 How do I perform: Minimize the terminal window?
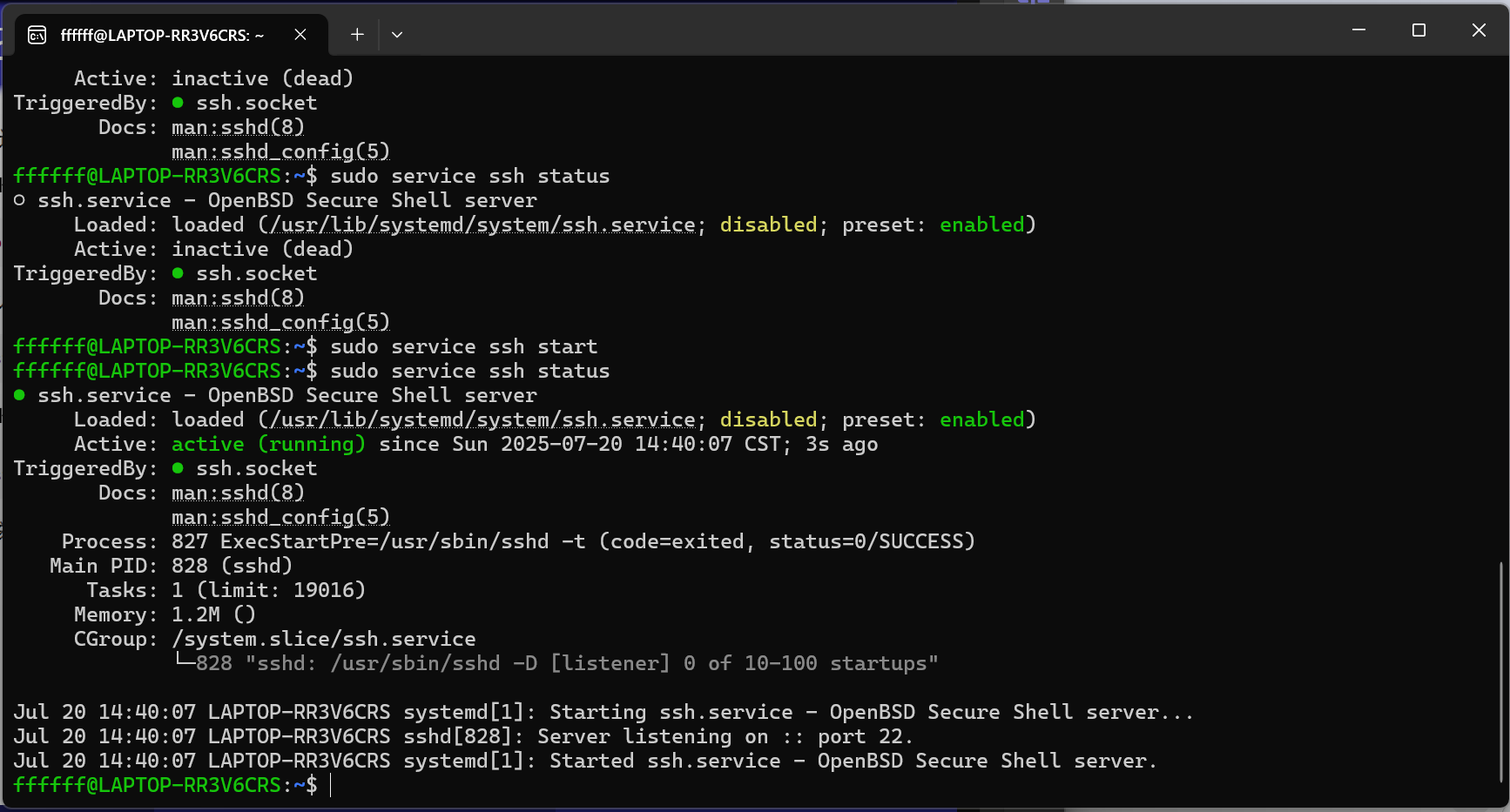coord(1358,30)
